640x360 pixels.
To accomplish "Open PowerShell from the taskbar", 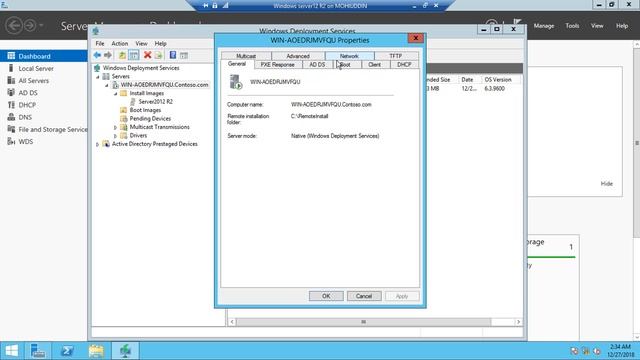I will click(67, 351).
